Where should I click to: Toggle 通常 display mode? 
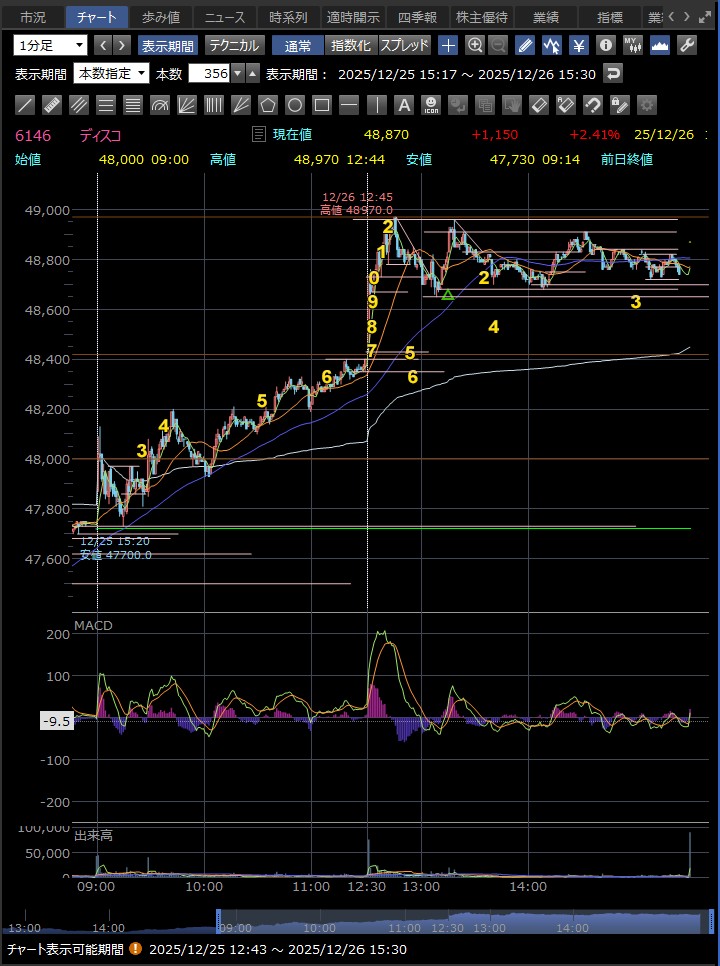297,45
